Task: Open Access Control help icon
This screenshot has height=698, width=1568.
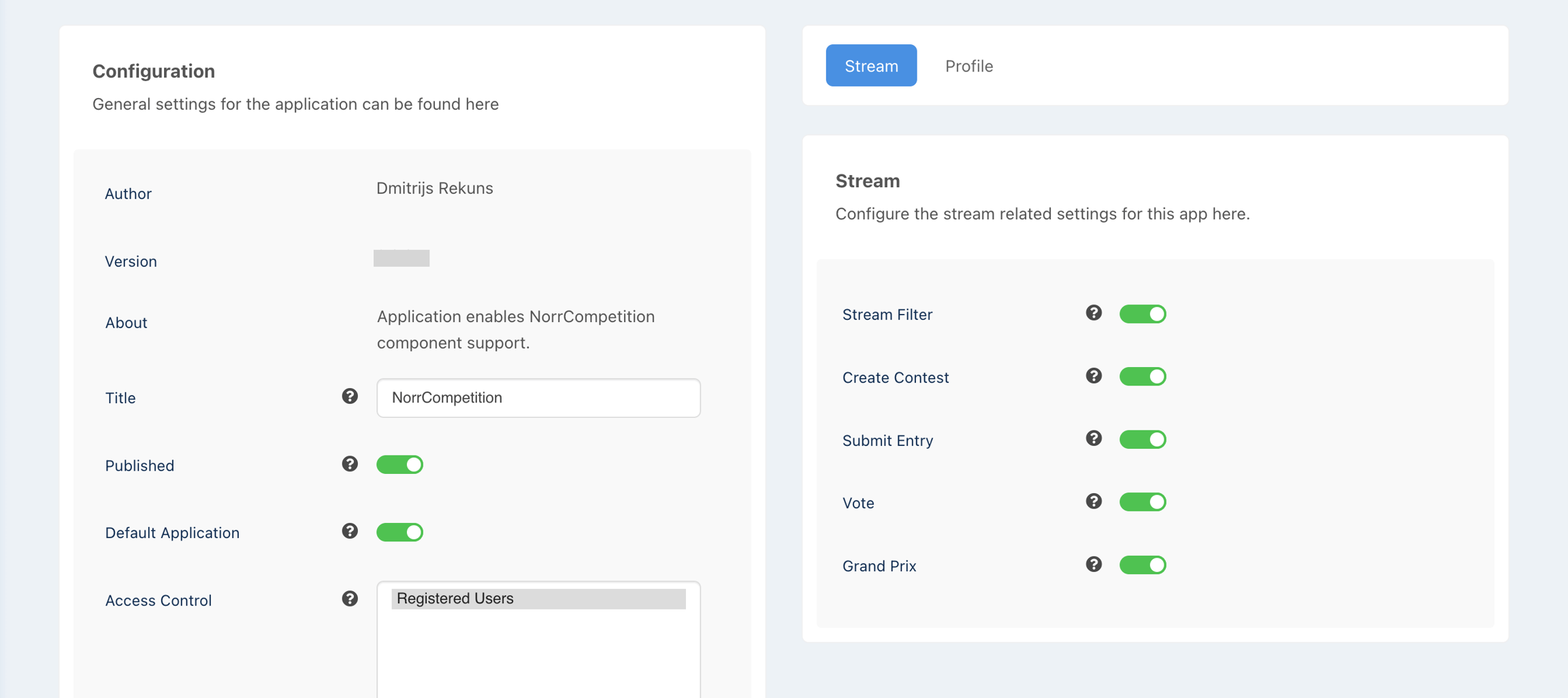Action: pos(349,599)
